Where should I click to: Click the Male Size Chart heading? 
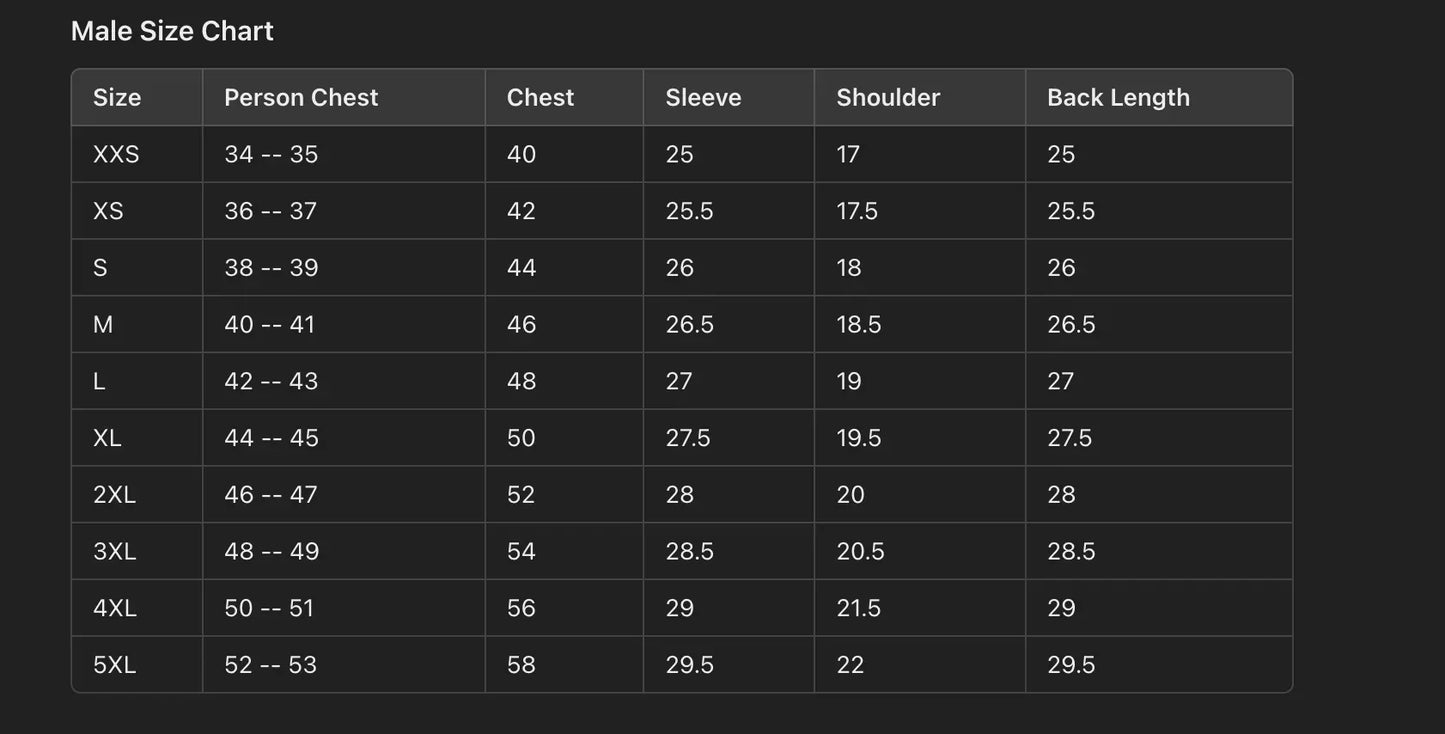172,31
